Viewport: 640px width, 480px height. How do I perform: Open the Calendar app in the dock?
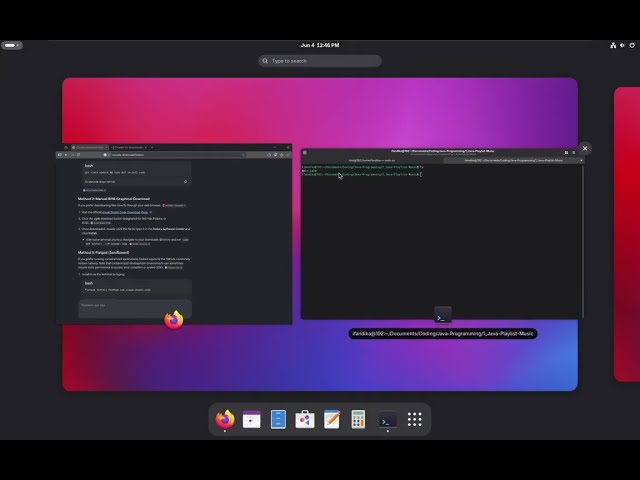pos(251,419)
